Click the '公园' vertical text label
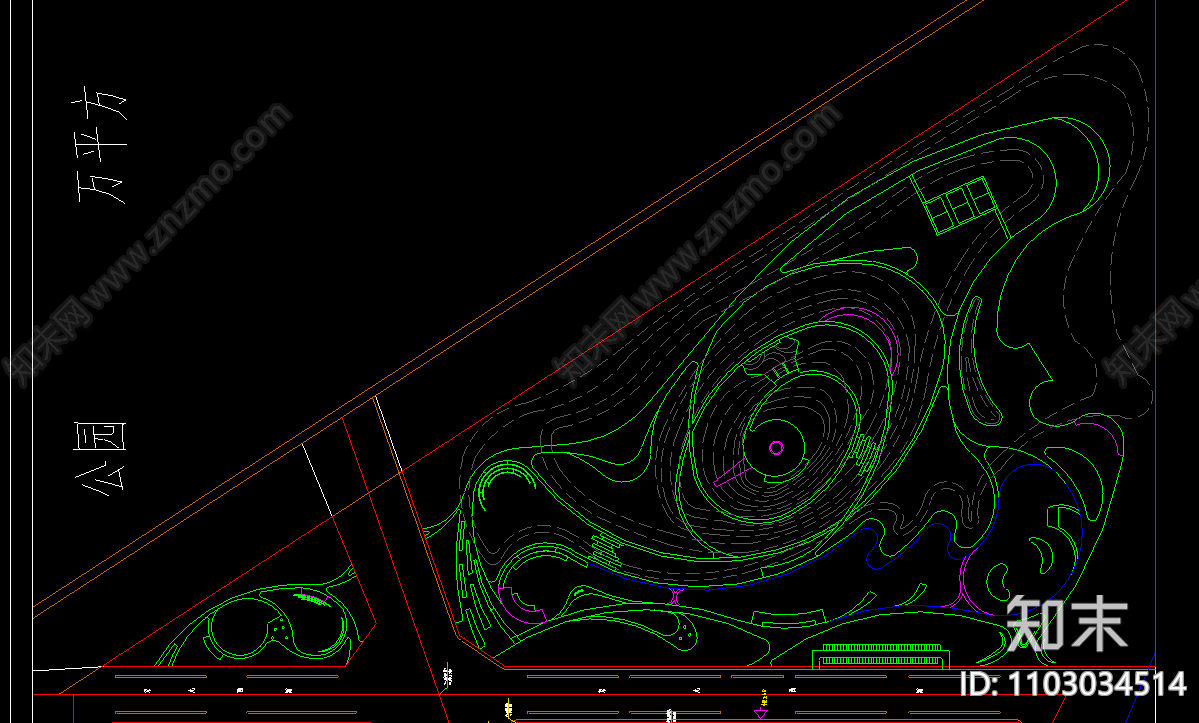1199x723 pixels. coord(102,456)
